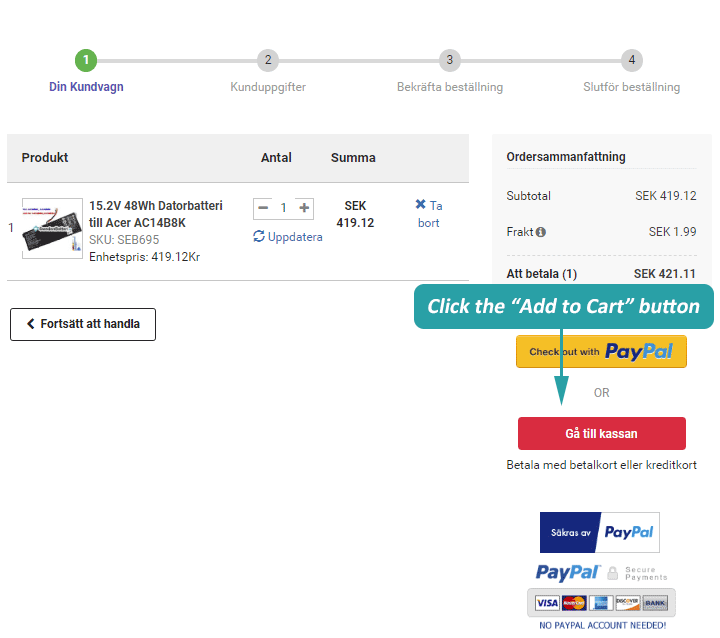Select step 1 Din Kundvagn

86,61
